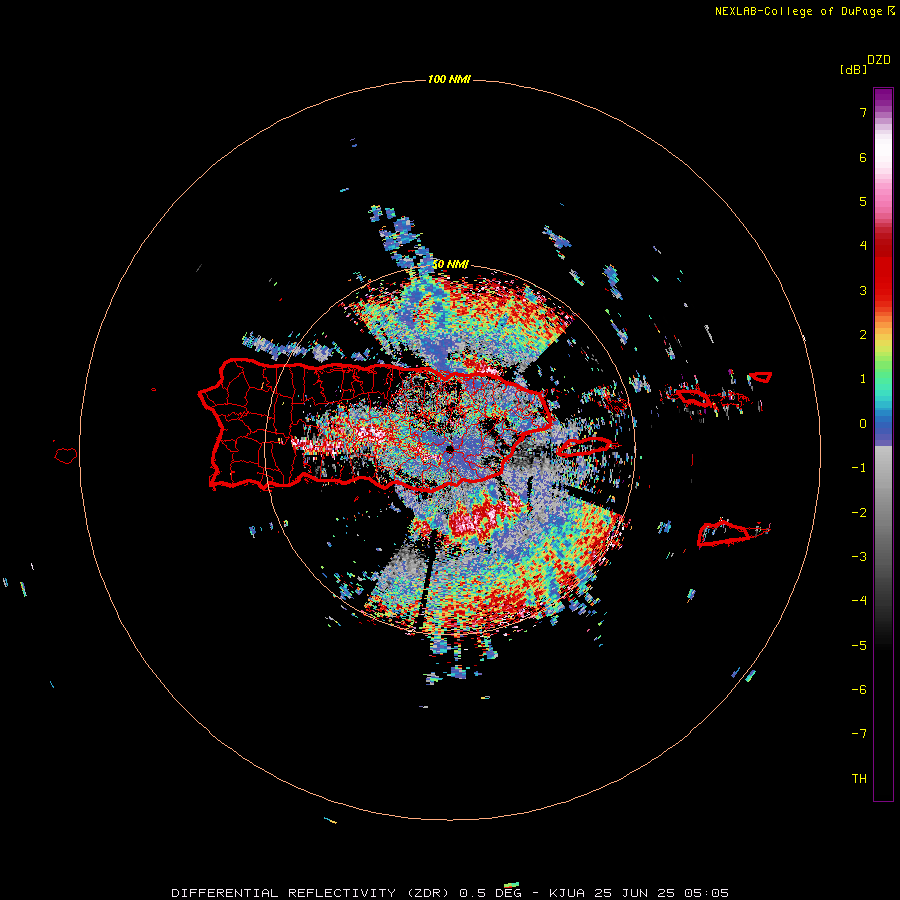Click the -1 value on color scale
Image resolution: width=900 pixels, height=900 pixels.
859,468
